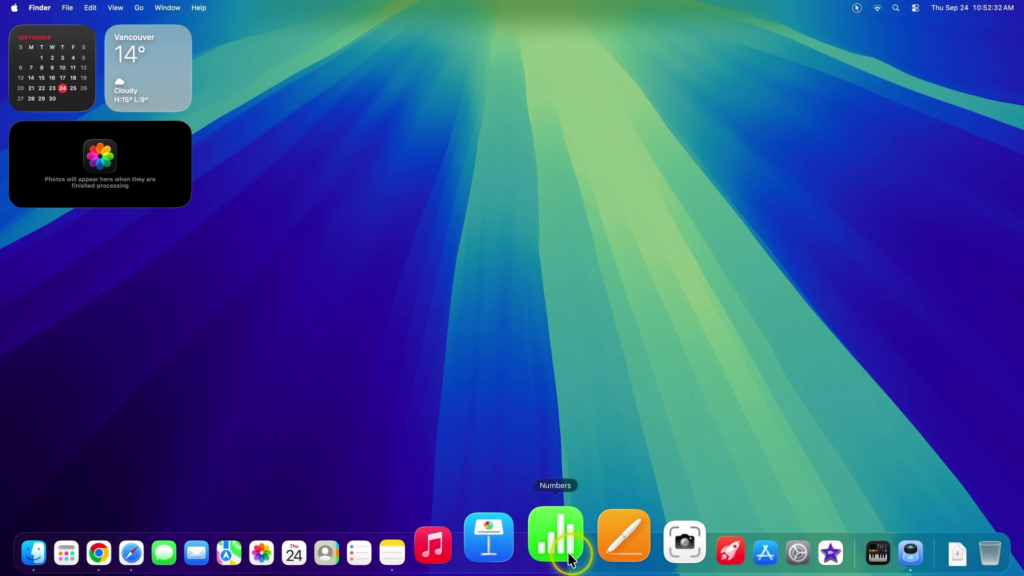The image size is (1024, 576).
Task: Open Notes from the Dock
Action: [392, 553]
